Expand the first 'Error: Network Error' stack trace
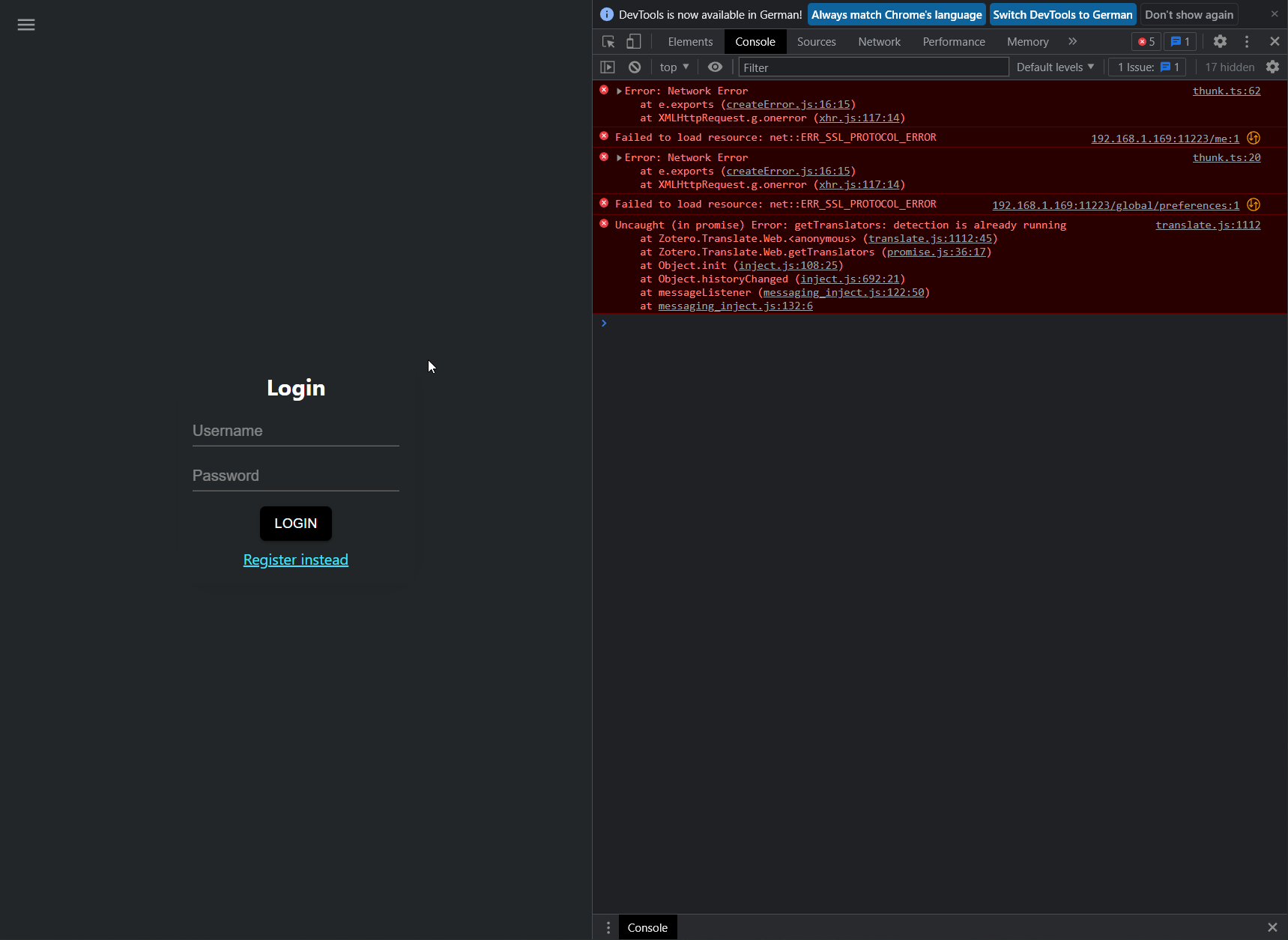1288x940 pixels. 619,90
